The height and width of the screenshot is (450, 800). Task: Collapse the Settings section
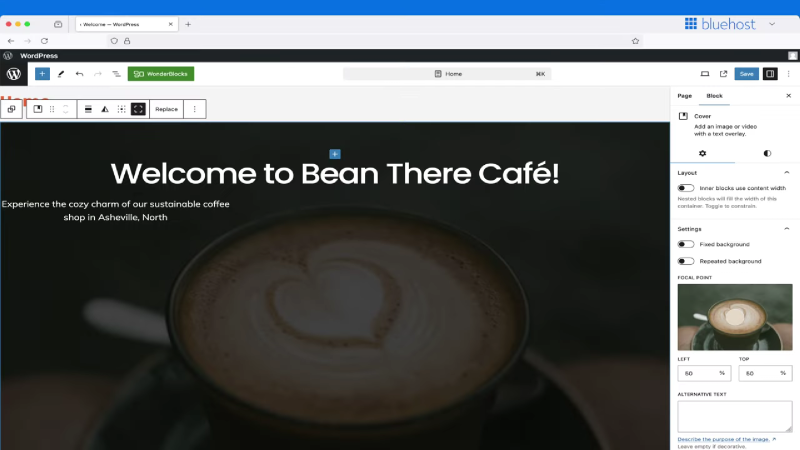[x=786, y=229]
